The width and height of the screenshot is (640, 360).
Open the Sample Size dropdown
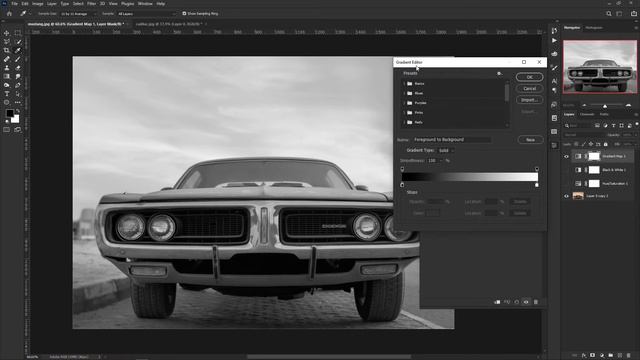79,13
